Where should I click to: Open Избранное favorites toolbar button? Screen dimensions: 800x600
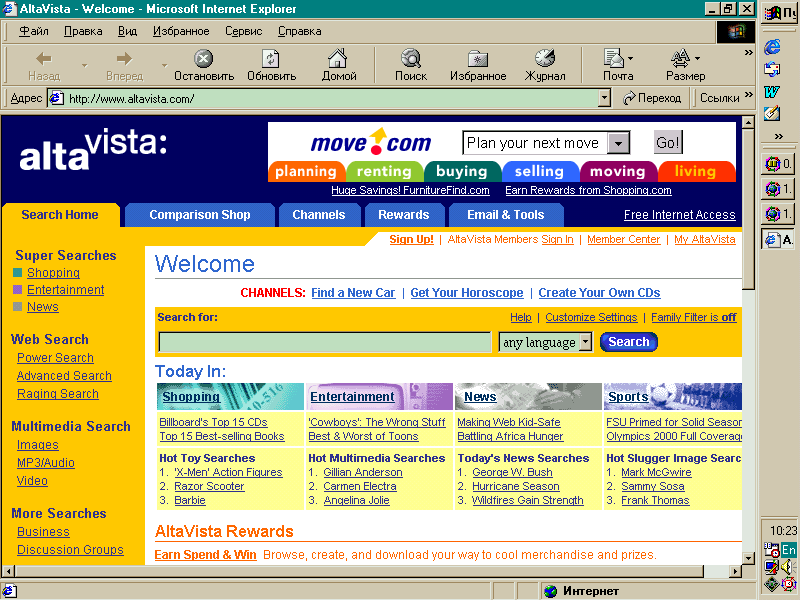(478, 65)
